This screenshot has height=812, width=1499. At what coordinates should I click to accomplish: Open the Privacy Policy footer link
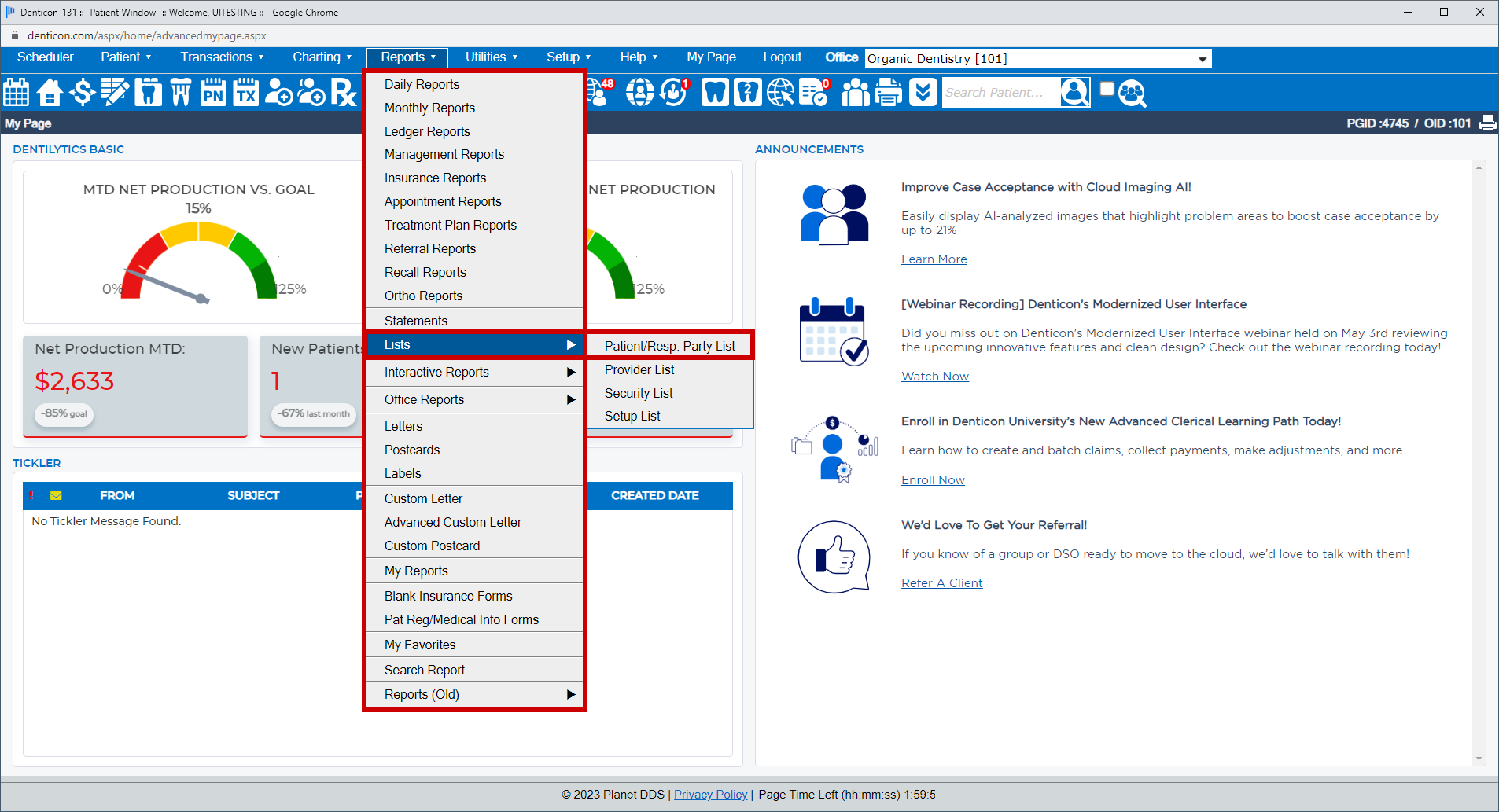pos(710,795)
